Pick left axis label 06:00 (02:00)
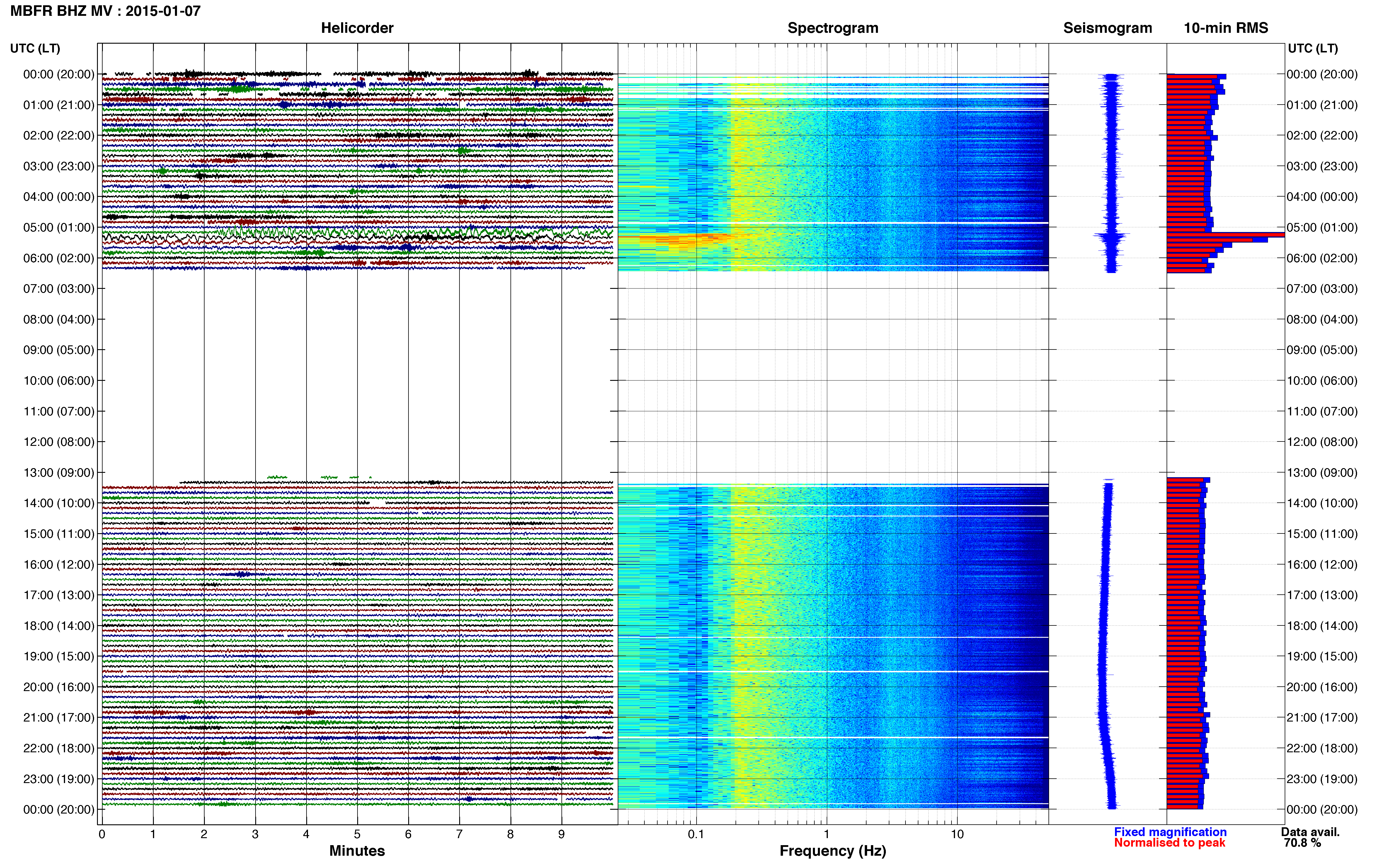 (x=59, y=258)
